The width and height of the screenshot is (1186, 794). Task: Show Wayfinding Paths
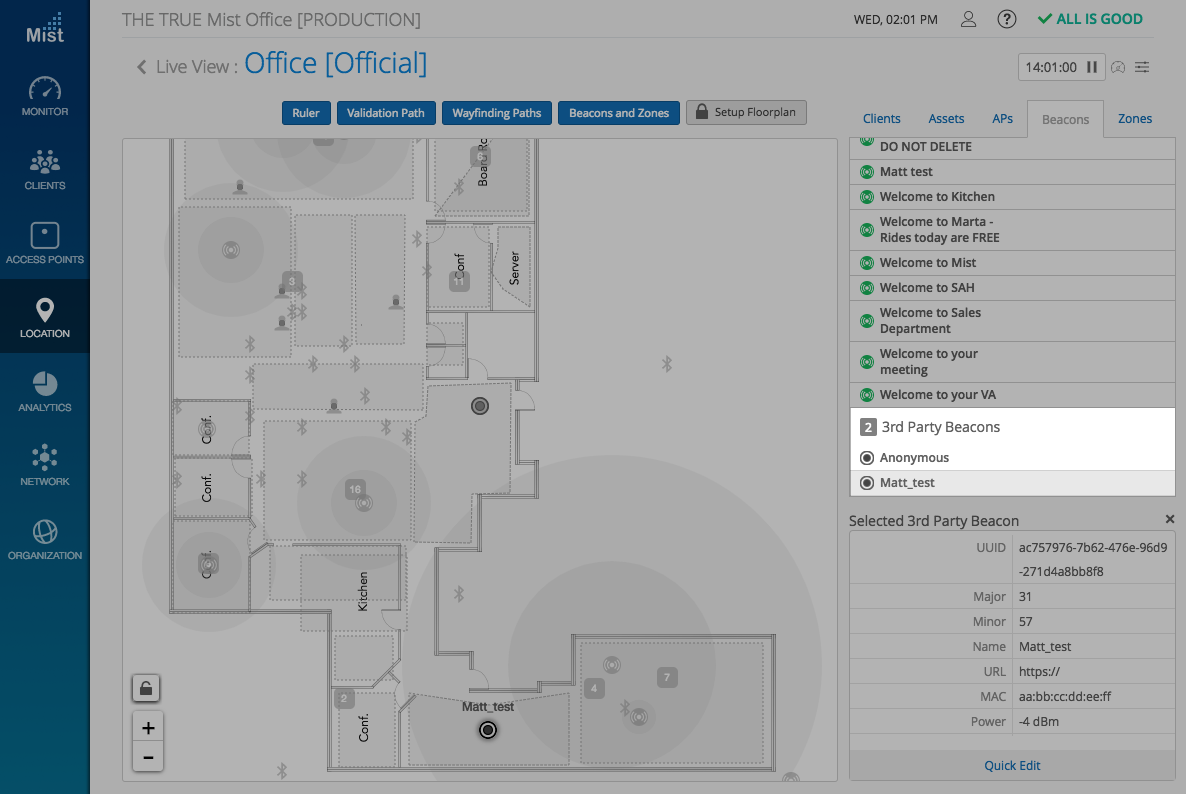coord(496,113)
